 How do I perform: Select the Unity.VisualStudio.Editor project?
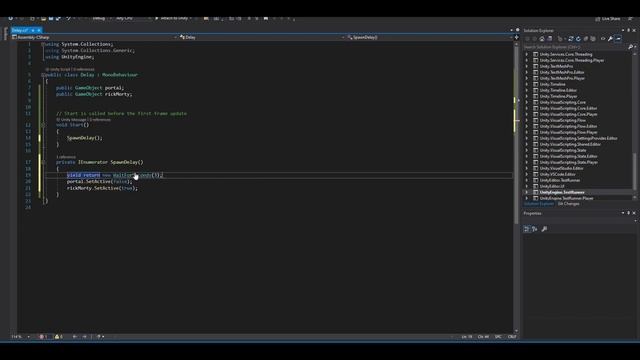[562, 168]
